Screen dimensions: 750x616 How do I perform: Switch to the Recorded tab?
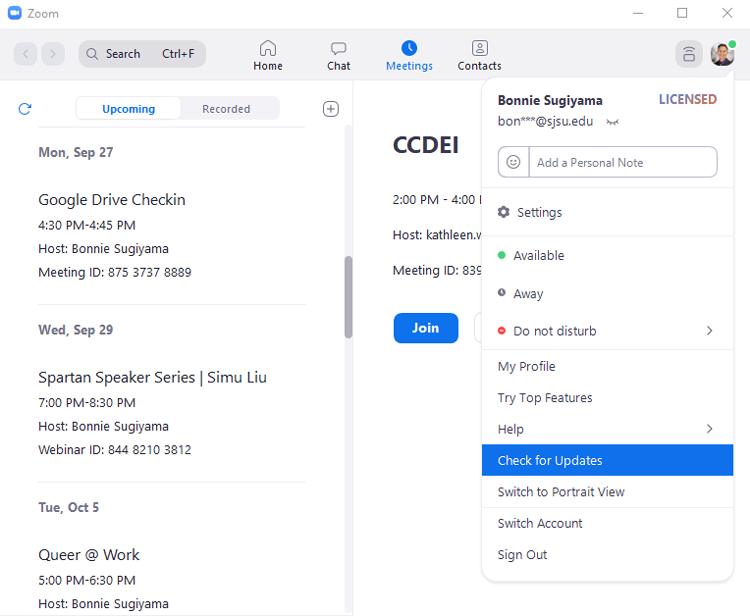(x=226, y=109)
